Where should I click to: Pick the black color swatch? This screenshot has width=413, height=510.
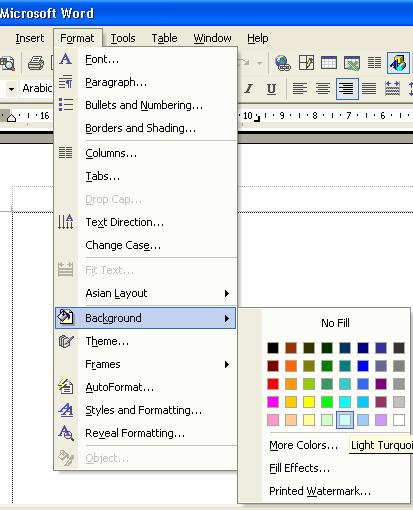(x=273, y=348)
